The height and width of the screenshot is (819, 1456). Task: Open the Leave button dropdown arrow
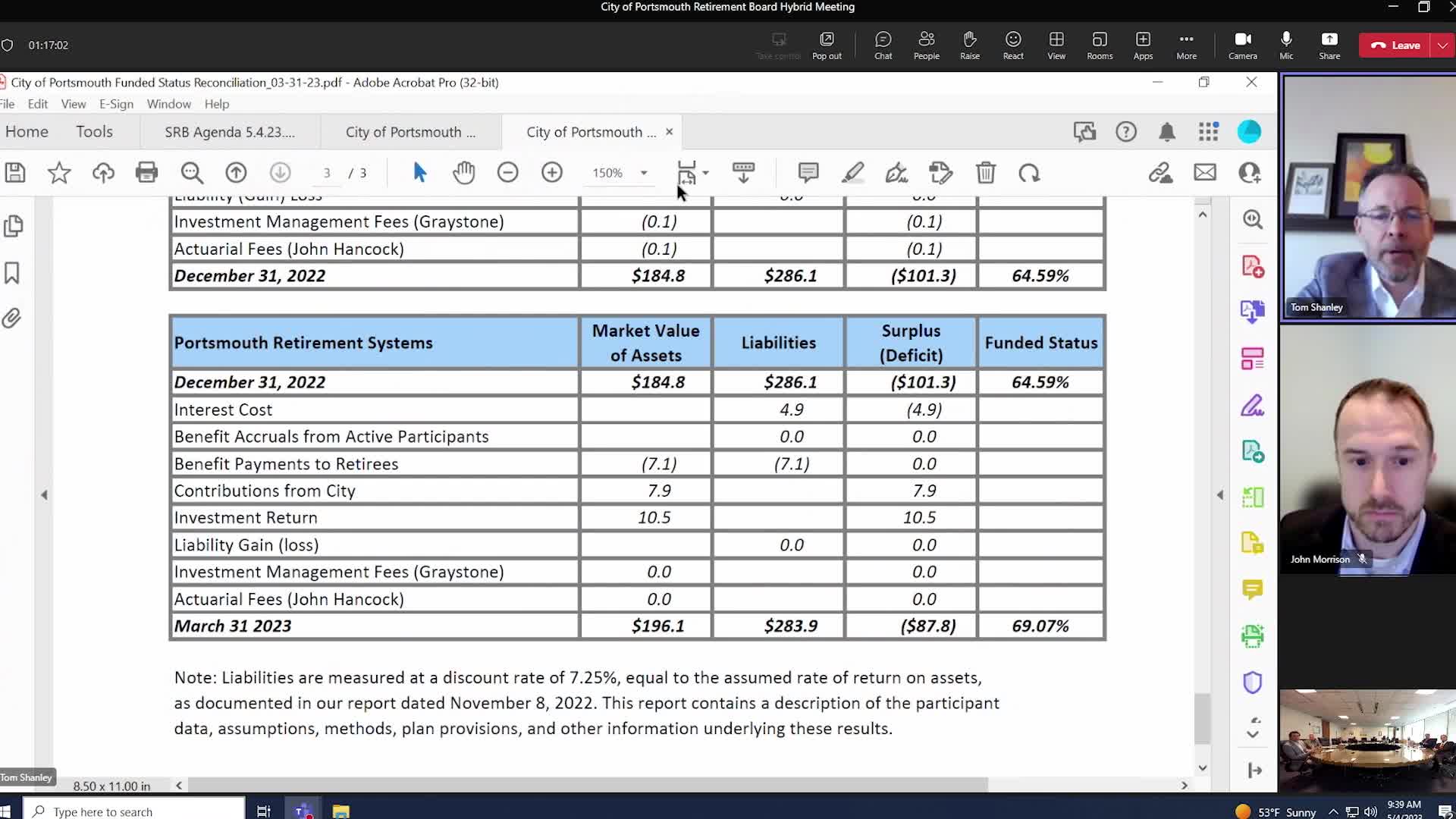coord(1442,45)
